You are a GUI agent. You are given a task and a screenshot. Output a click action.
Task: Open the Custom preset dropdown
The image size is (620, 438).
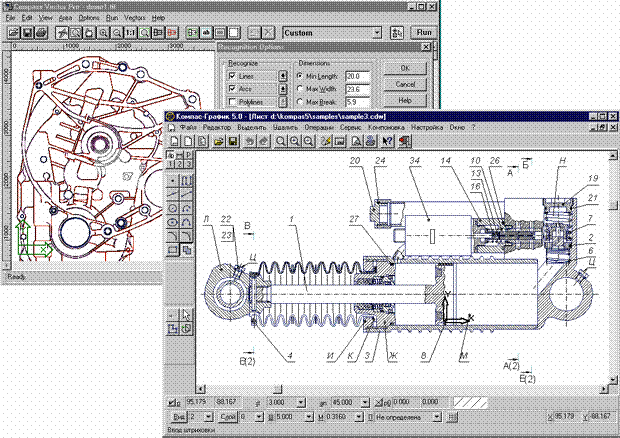pos(375,32)
